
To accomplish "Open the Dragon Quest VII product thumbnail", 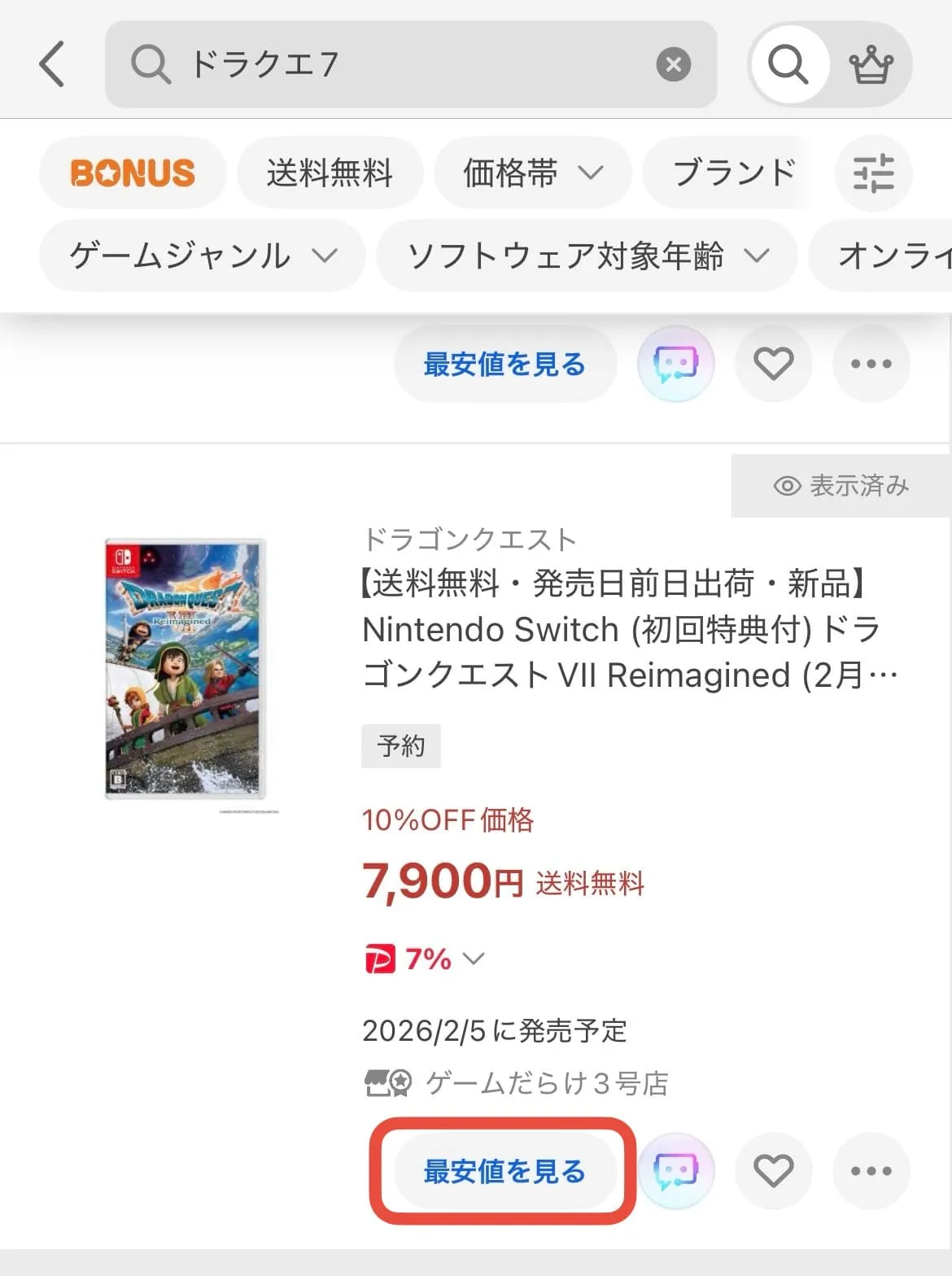I will [186, 669].
